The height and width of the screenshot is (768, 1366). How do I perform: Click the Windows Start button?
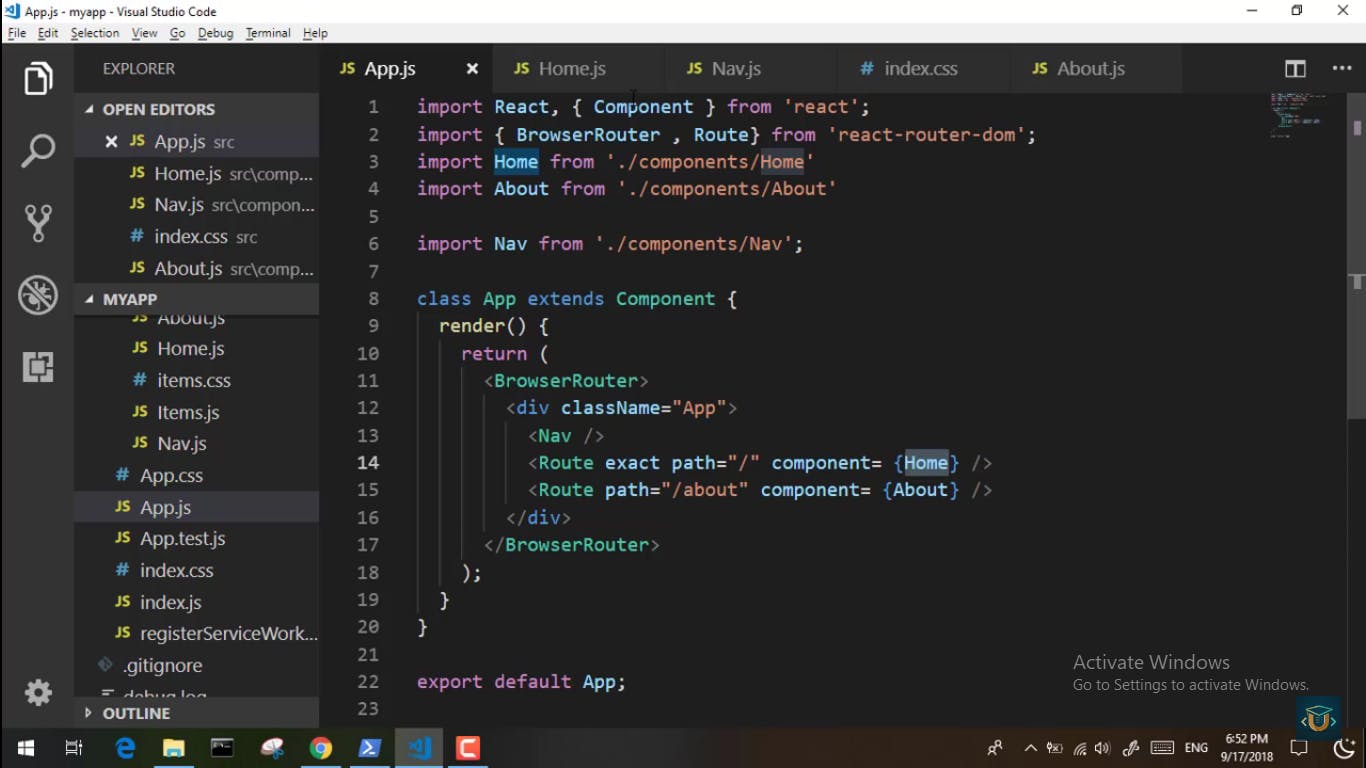click(26, 748)
